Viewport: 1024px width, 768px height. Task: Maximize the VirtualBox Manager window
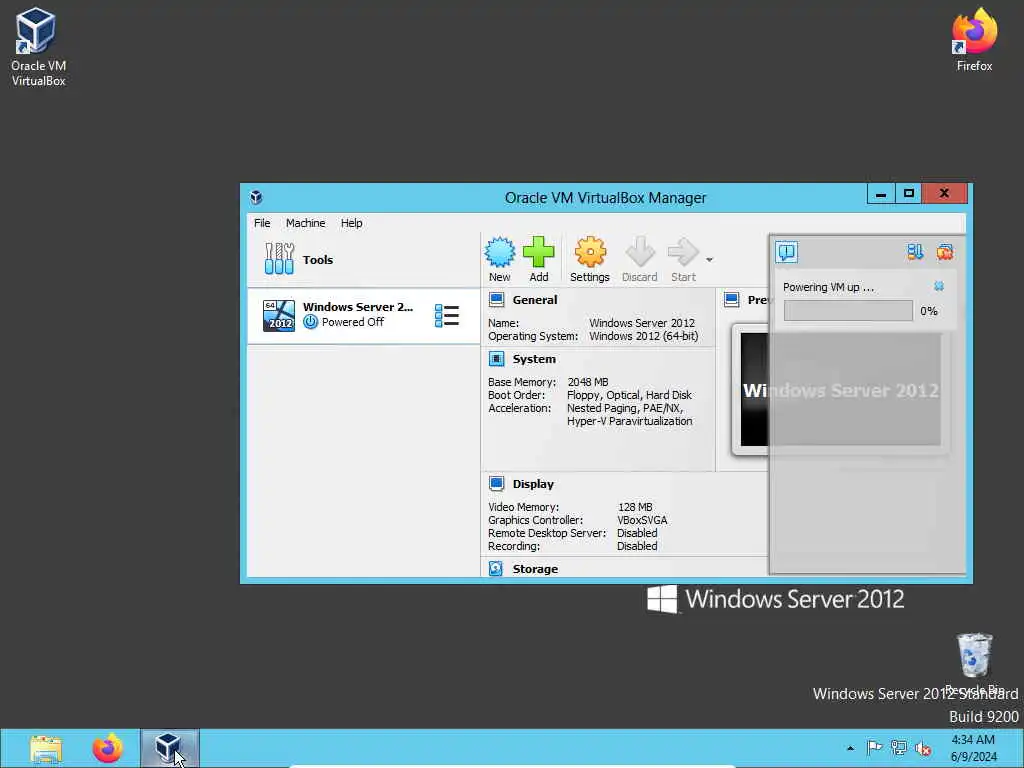[908, 194]
